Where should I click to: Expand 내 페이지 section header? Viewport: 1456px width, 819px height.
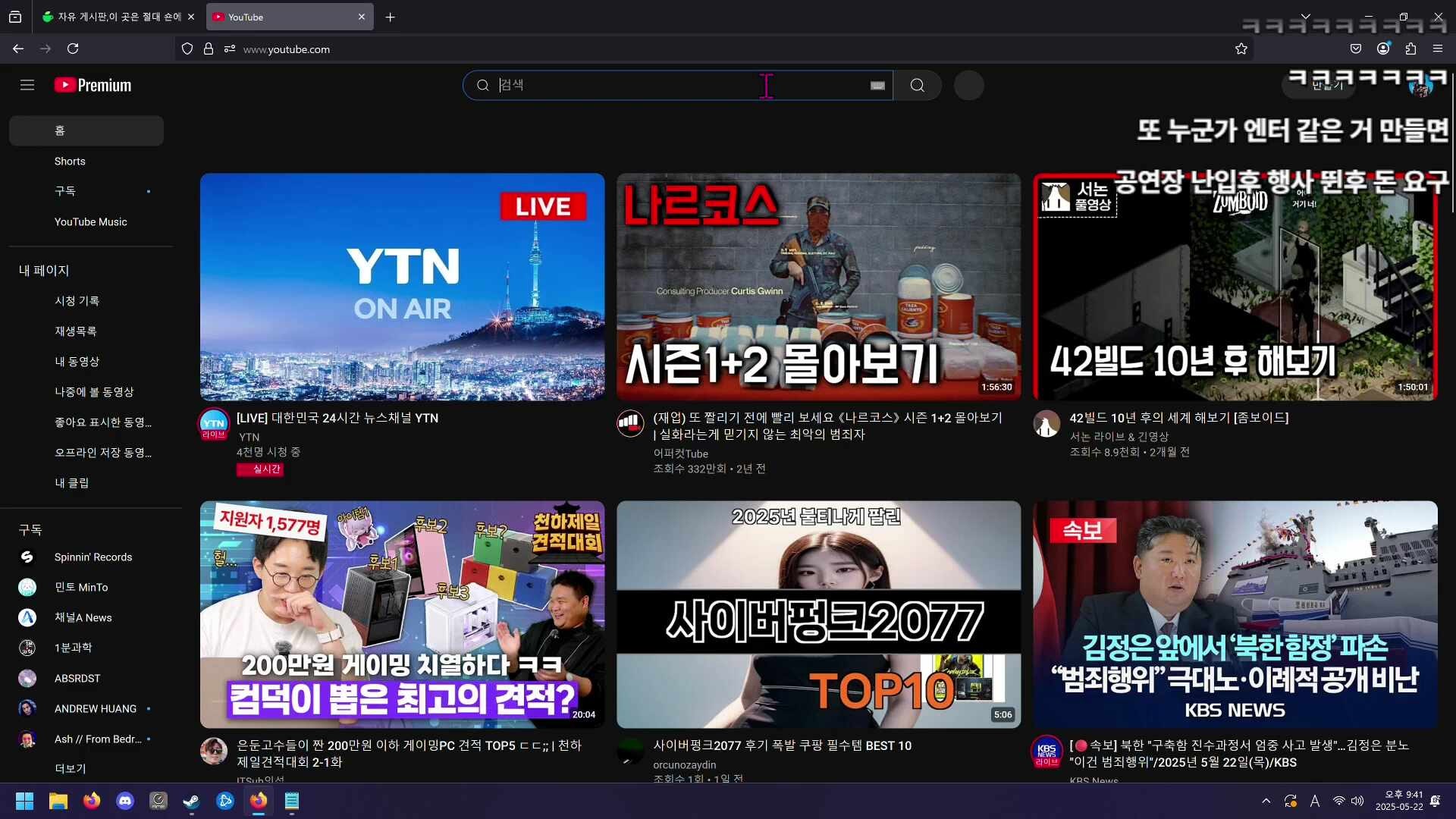tap(44, 270)
